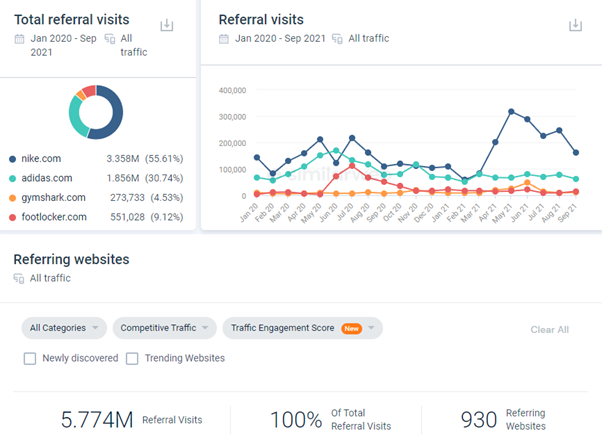Viewport: 602px width, 440px height.
Task: Click the traffic icon in Total referral visits
Action: coord(109,39)
